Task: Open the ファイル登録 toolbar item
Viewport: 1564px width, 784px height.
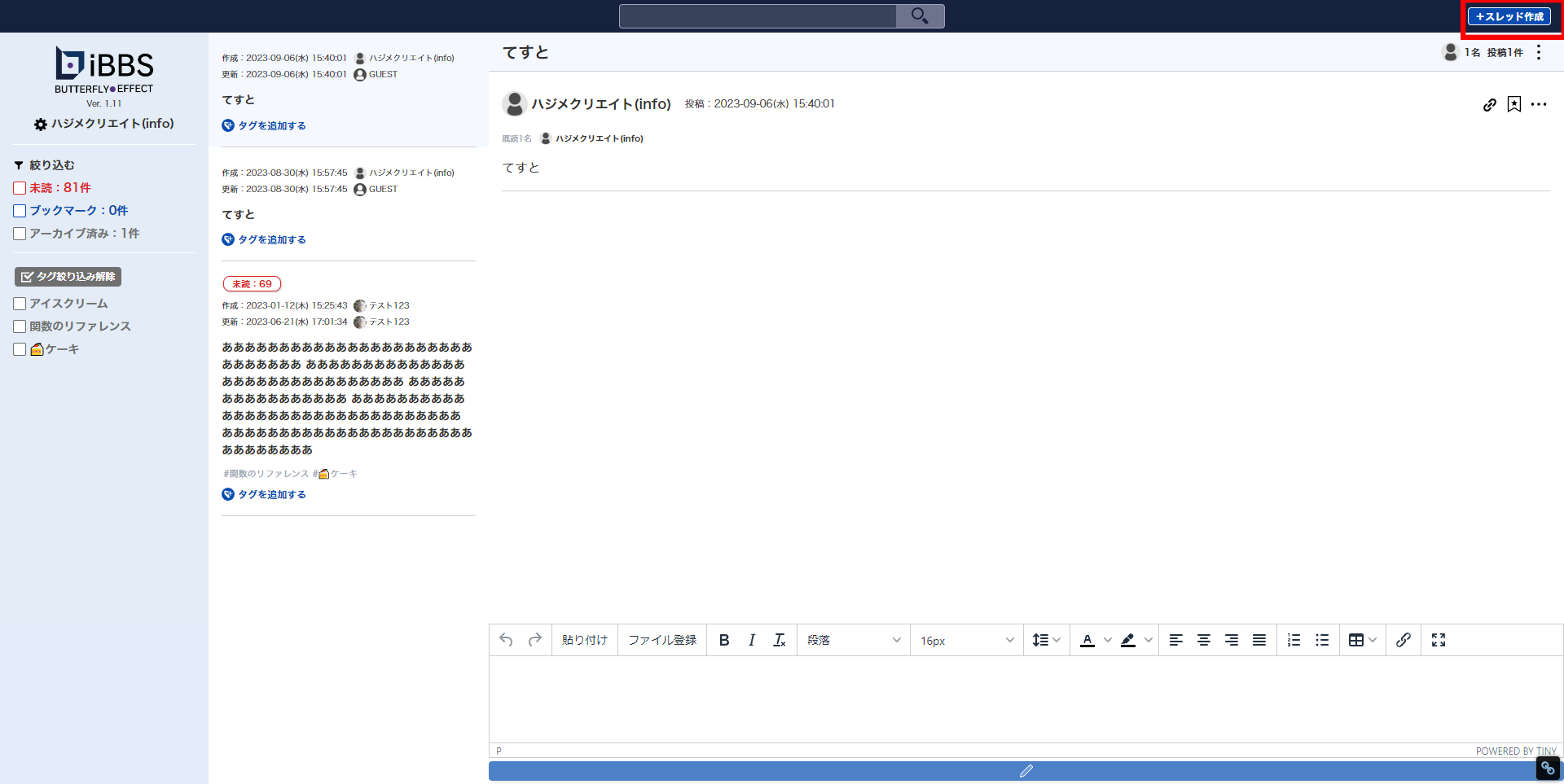Action: (661, 641)
